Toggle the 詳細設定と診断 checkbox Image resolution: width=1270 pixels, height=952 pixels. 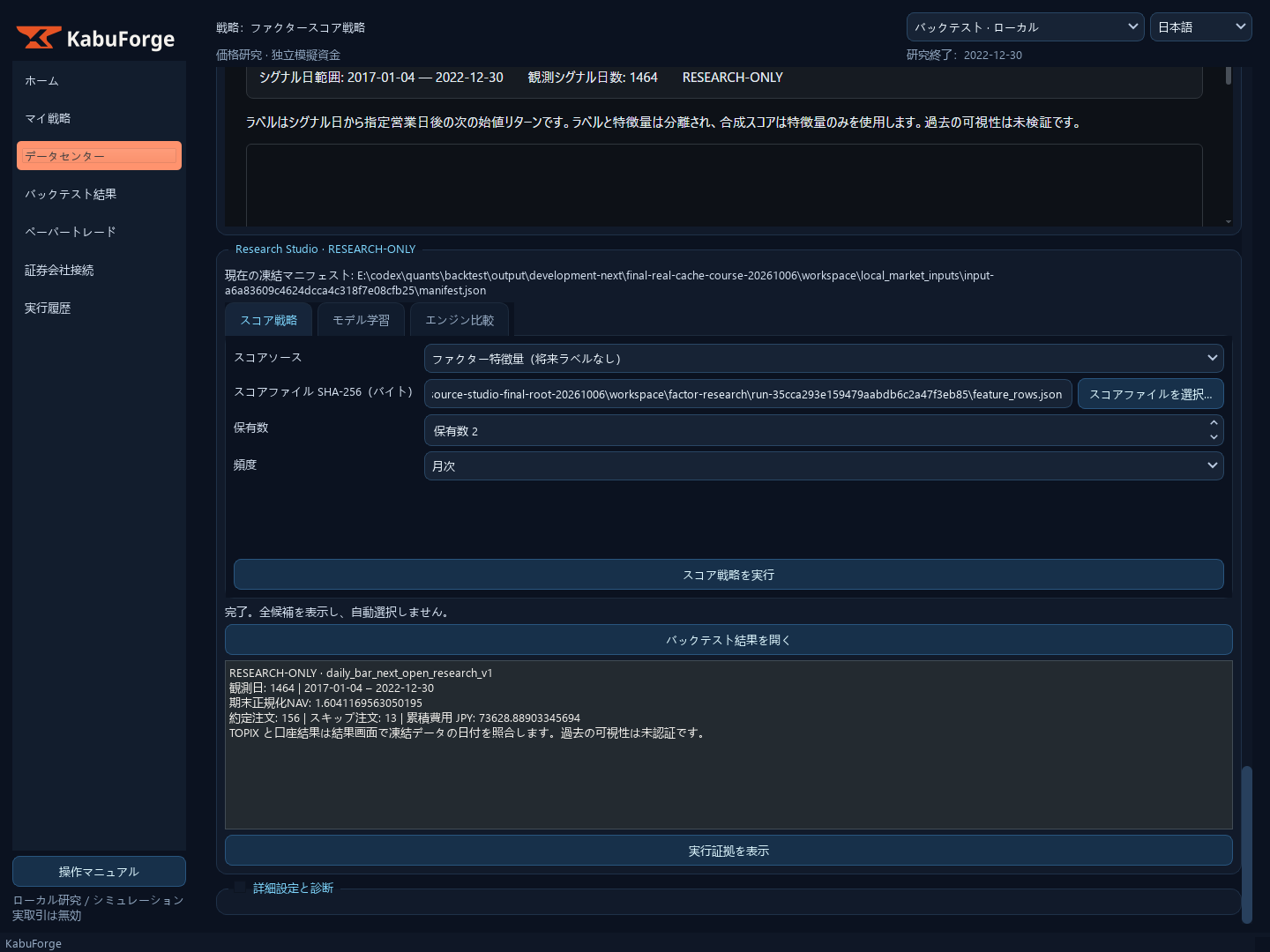240,888
